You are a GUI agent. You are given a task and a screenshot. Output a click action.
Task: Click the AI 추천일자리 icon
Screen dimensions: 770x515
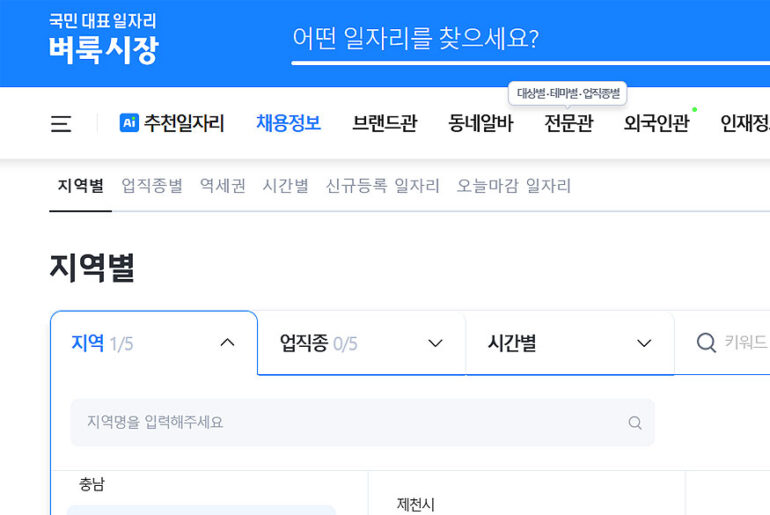[129, 123]
